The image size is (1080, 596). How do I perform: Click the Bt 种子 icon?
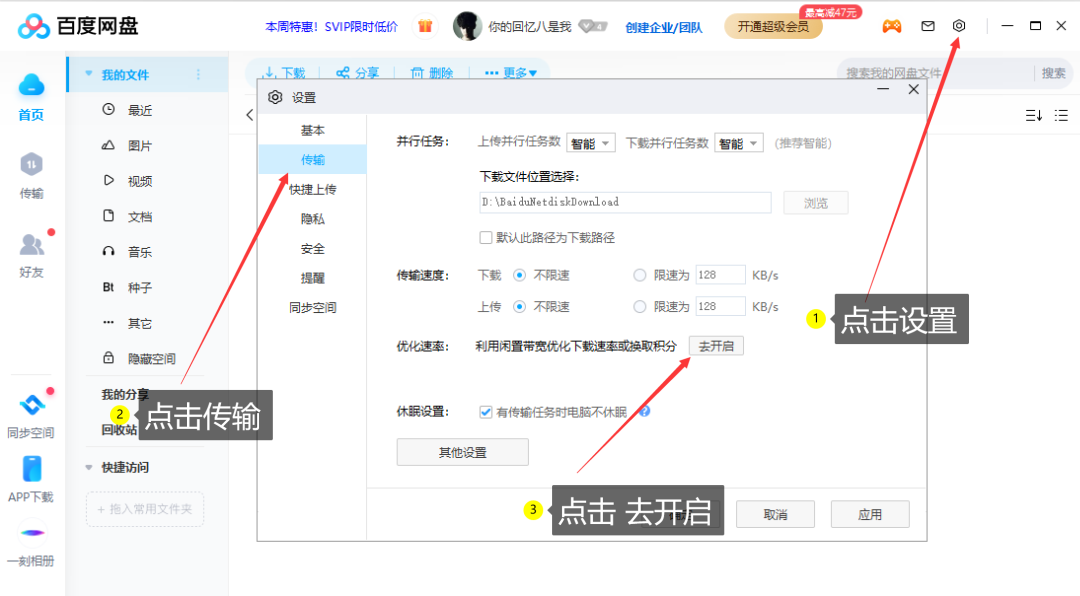(108, 287)
